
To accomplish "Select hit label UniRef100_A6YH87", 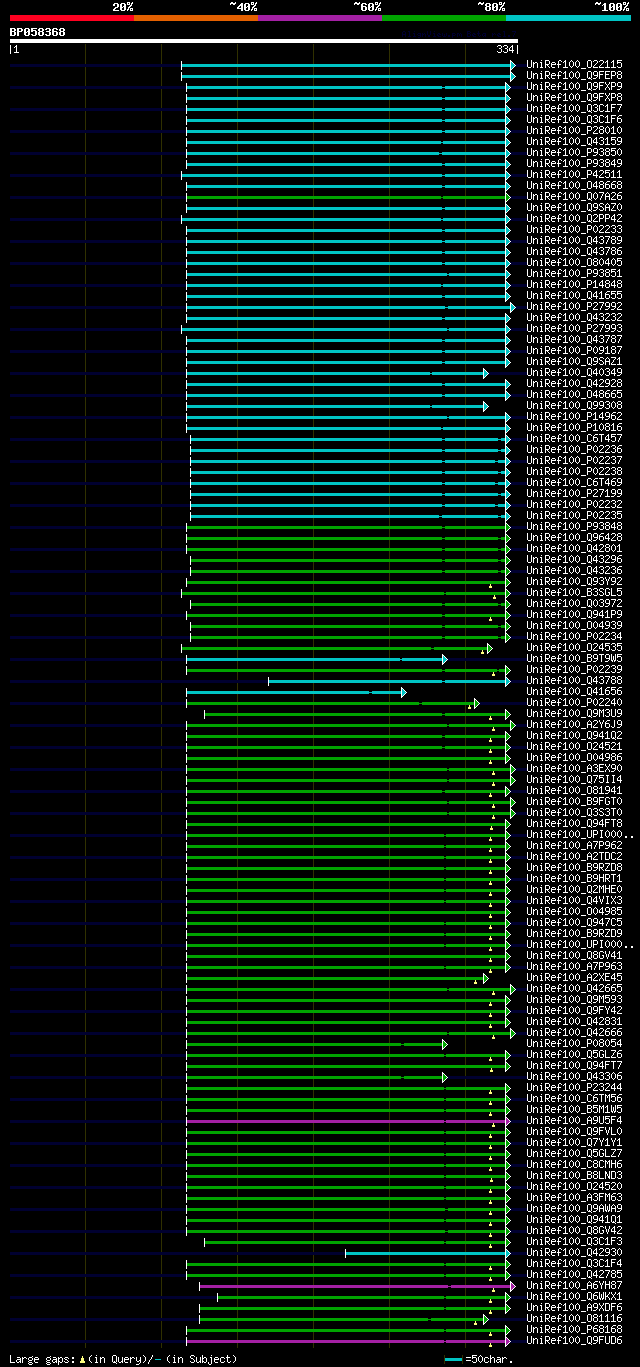I will coord(574,1285).
